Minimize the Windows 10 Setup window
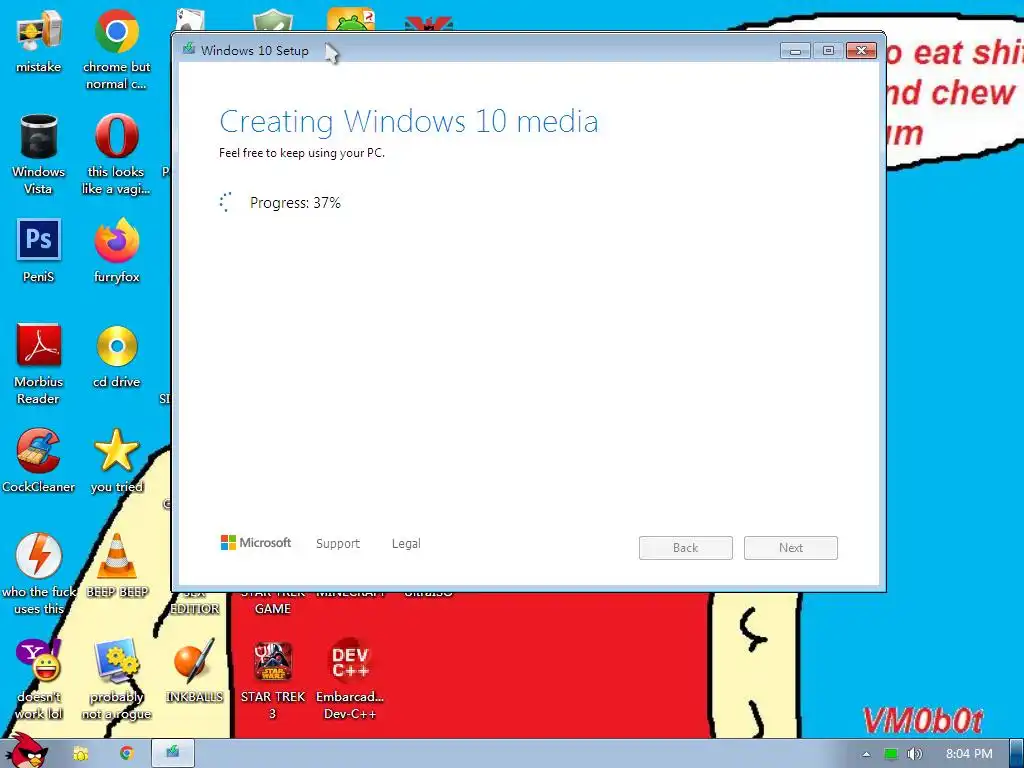The width and height of the screenshot is (1024, 768). click(x=795, y=51)
